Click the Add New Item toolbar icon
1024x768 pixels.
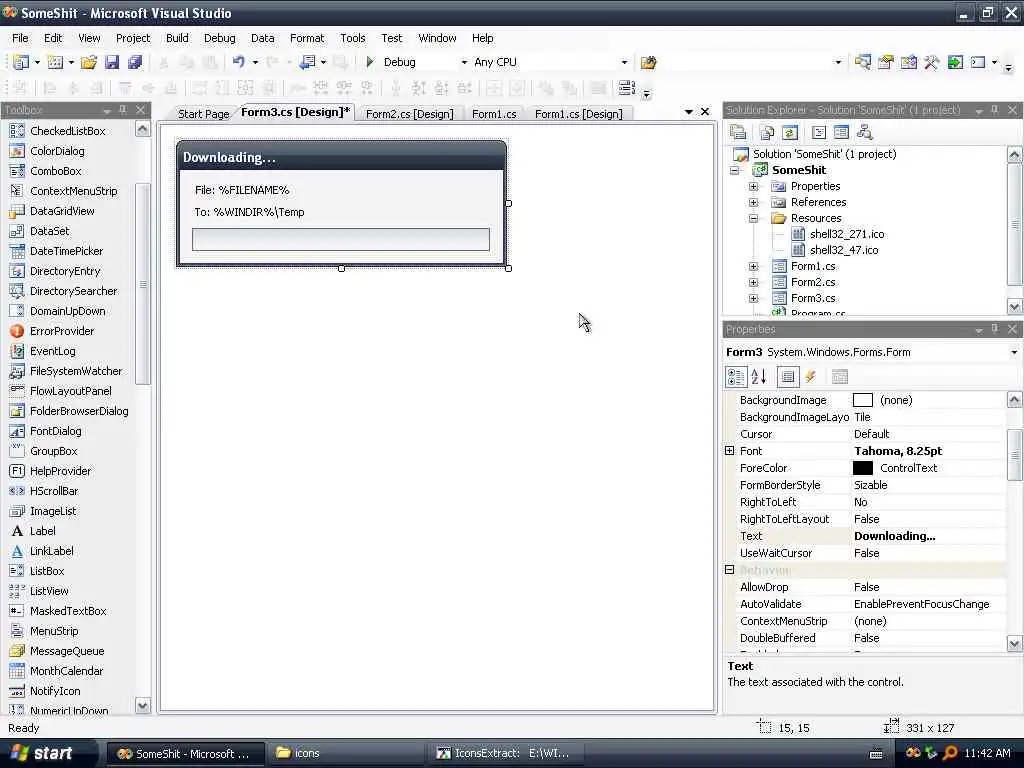point(56,62)
